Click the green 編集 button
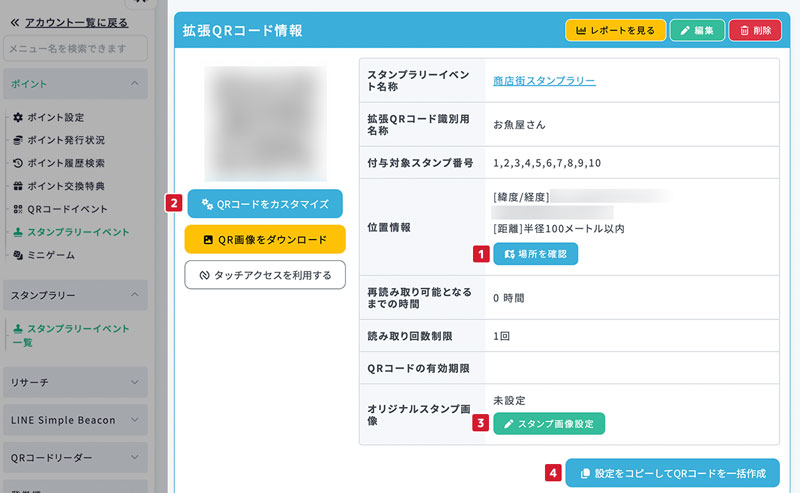Image resolution: width=800 pixels, height=493 pixels. tap(697, 30)
